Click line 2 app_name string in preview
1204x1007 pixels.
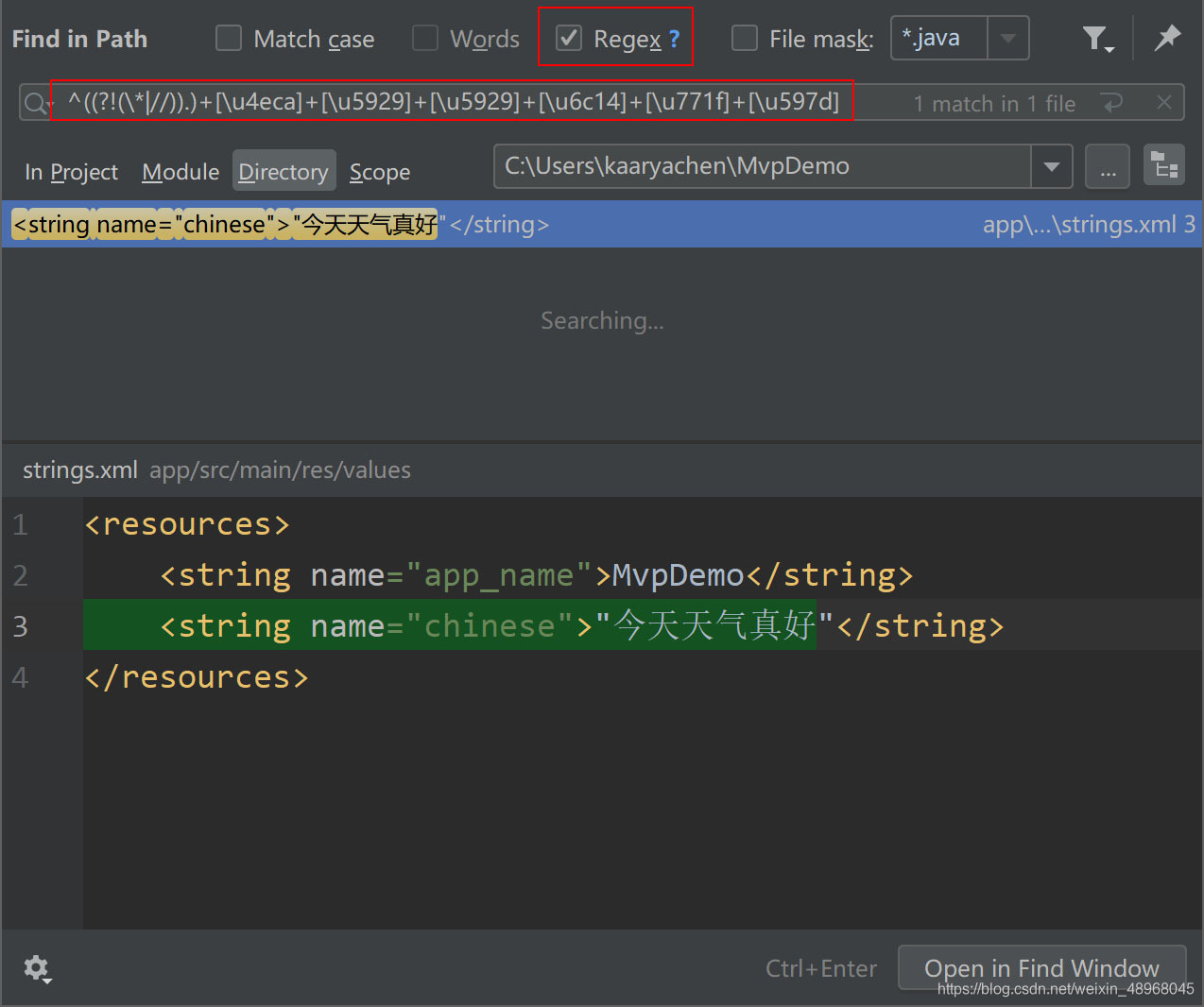[x=537, y=575]
